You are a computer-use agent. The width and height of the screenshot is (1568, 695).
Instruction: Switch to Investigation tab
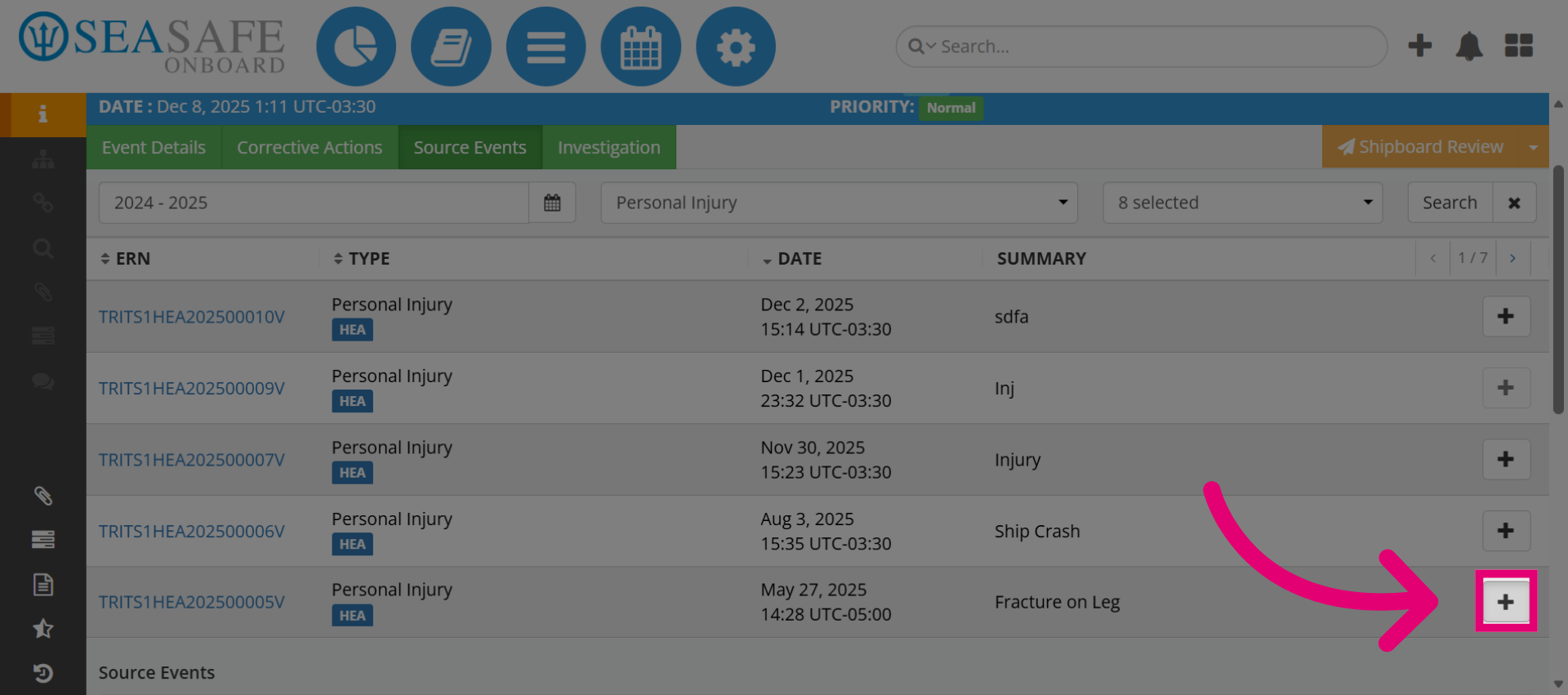609,147
